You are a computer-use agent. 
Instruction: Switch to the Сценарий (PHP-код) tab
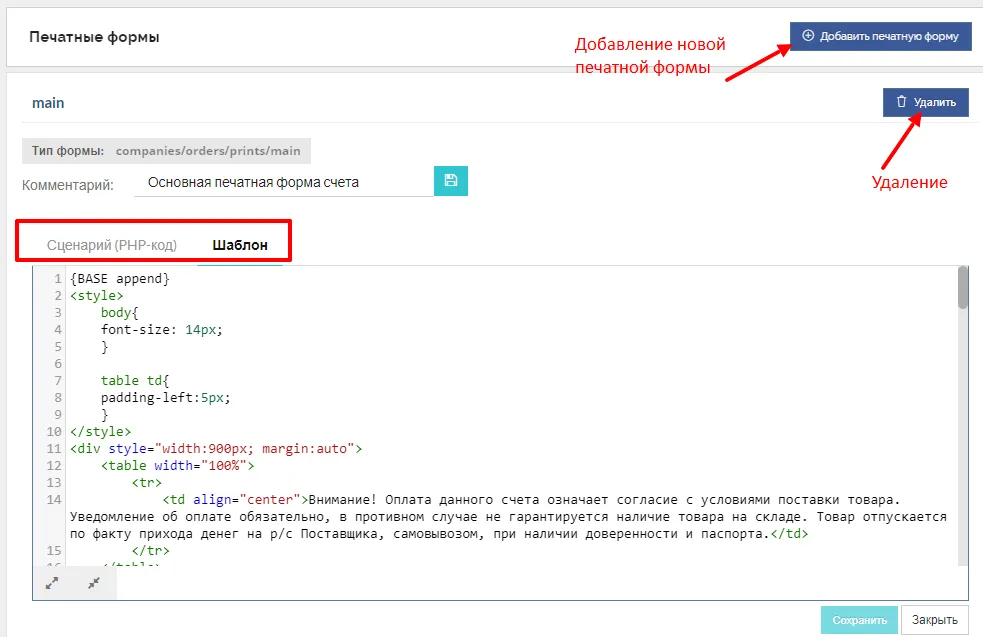click(111, 245)
